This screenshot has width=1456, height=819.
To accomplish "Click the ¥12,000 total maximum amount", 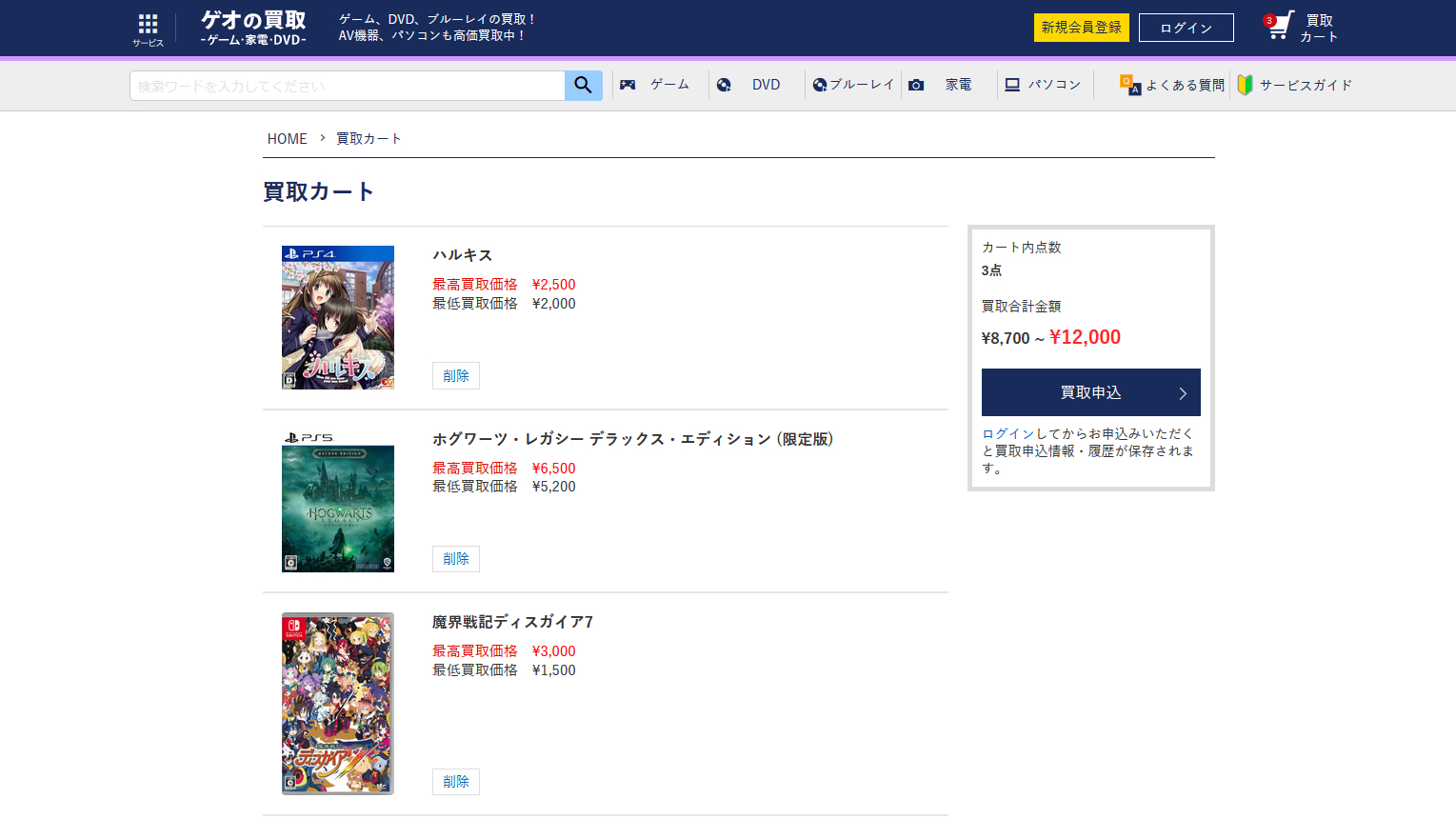I will click(x=1086, y=337).
